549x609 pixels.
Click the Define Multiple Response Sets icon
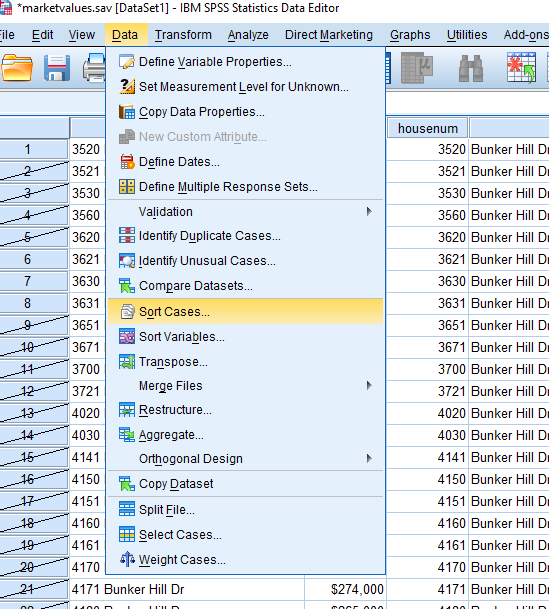[127, 187]
